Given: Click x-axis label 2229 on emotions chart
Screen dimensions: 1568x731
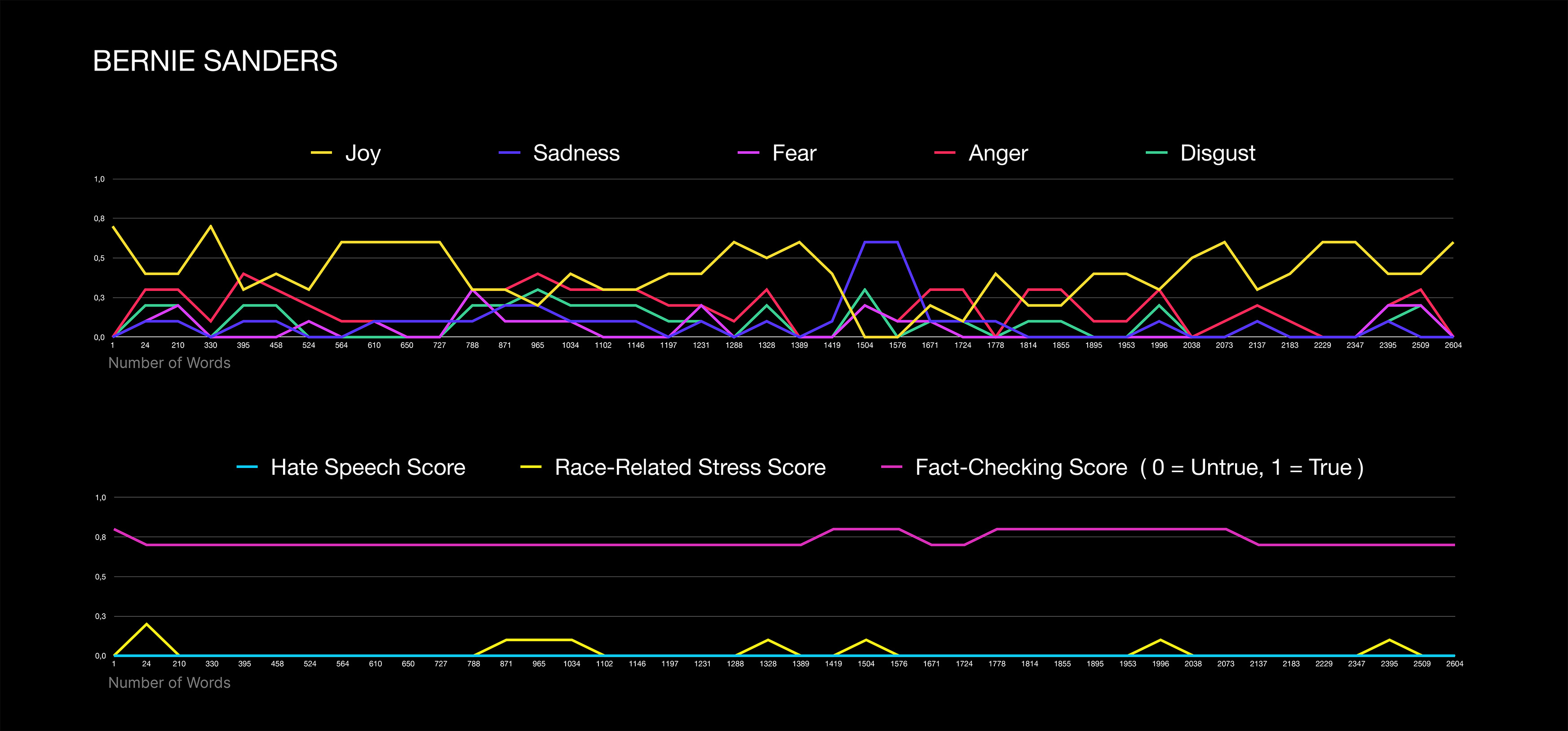Looking at the screenshot, I should [1323, 345].
